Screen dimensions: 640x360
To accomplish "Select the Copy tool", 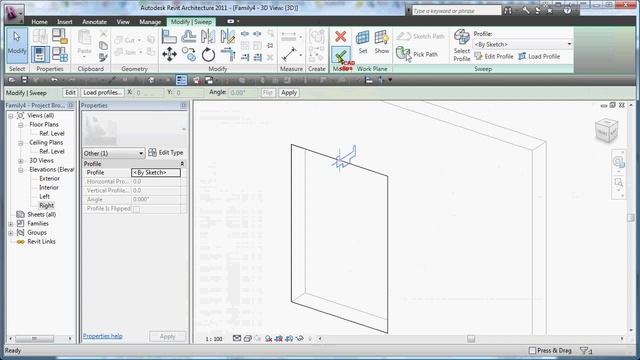I will coord(189,54).
